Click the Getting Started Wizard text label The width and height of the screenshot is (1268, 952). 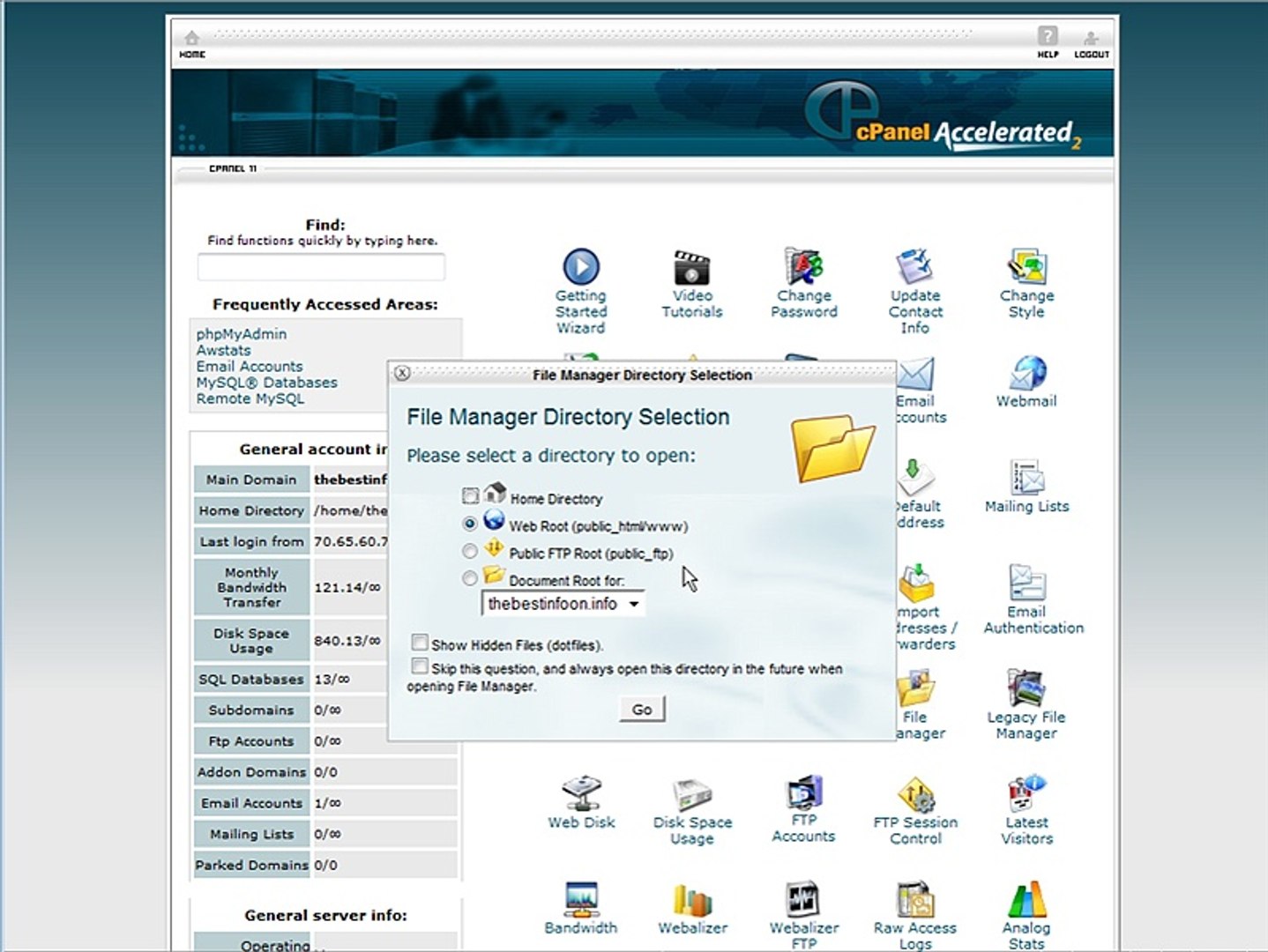(581, 312)
